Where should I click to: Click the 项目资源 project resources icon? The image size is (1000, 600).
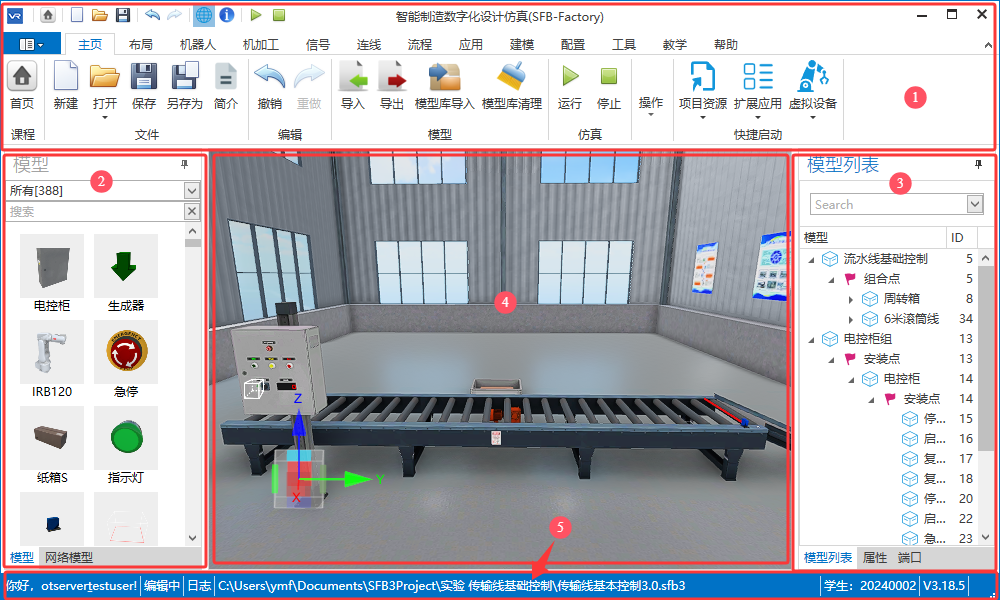[702, 78]
